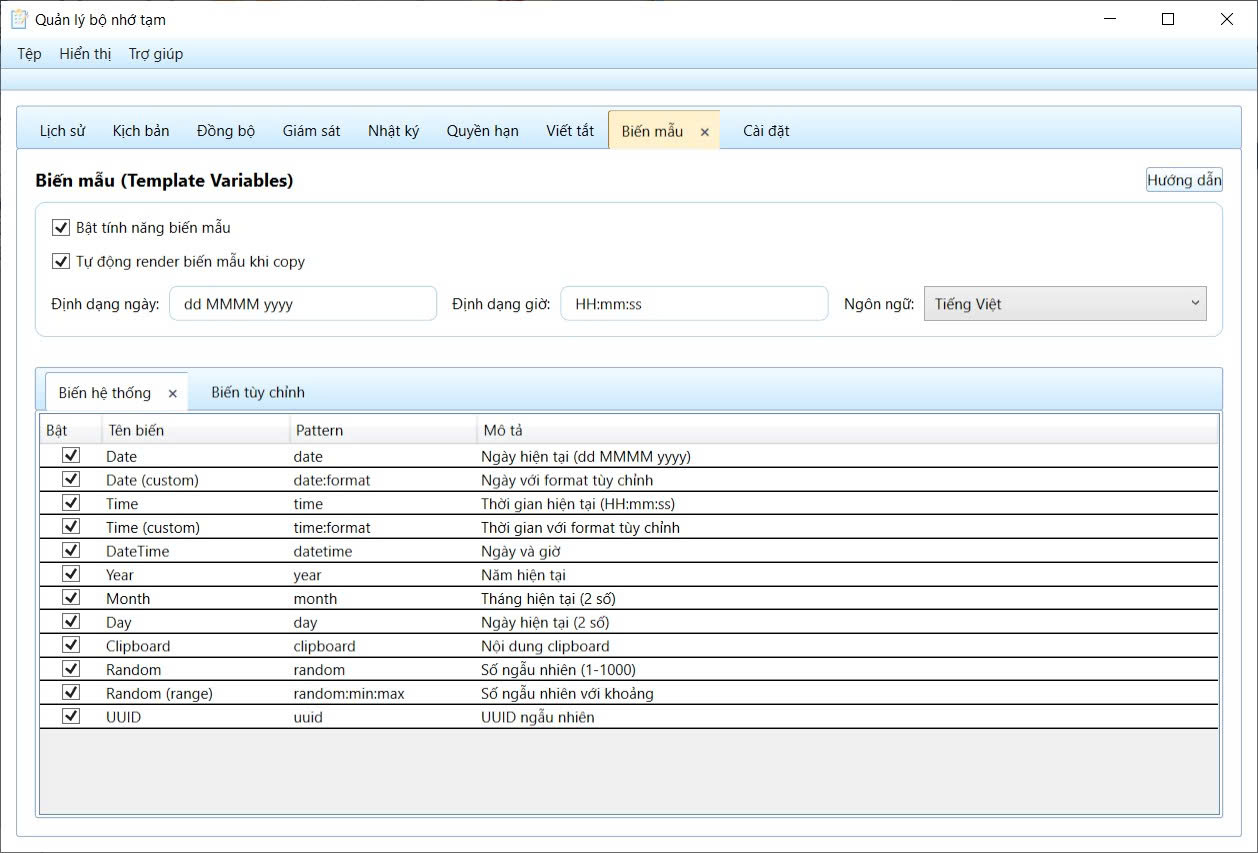The height and width of the screenshot is (853, 1258).
Task: Click the Định dạng ngày input field
Action: pos(303,304)
